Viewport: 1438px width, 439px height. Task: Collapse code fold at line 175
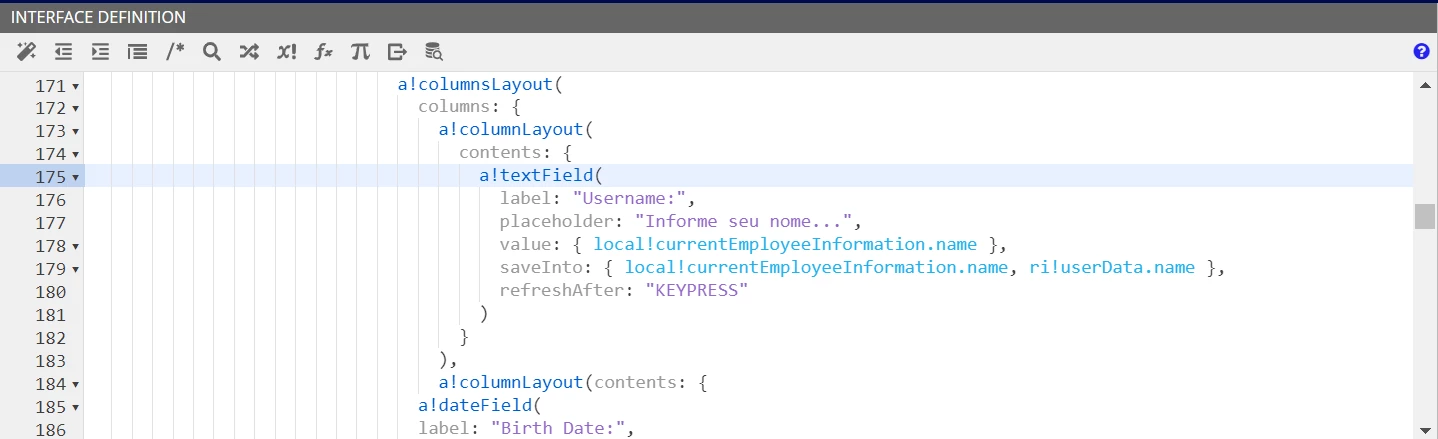click(75, 178)
